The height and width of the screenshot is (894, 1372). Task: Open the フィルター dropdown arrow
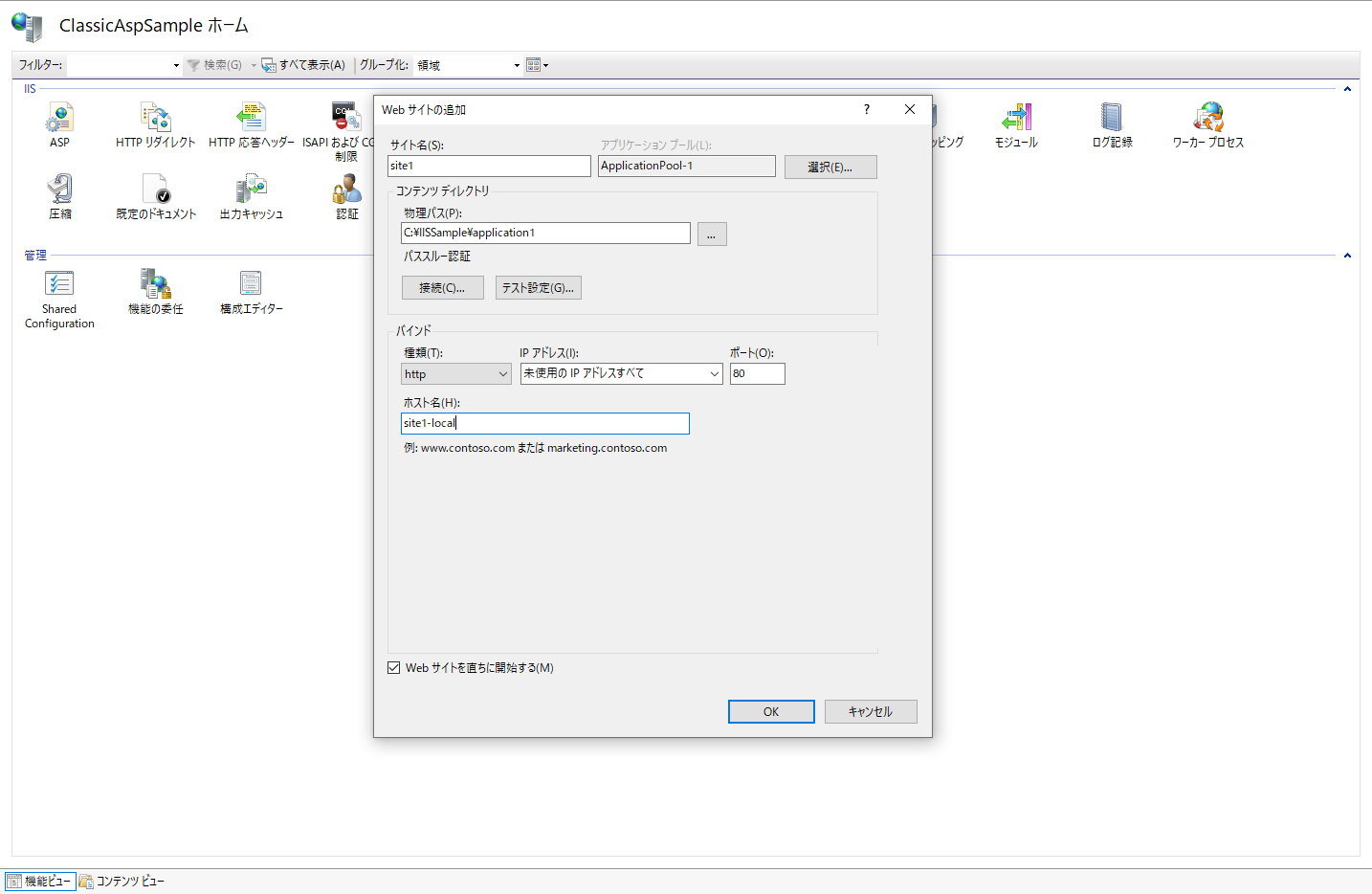[x=176, y=65]
